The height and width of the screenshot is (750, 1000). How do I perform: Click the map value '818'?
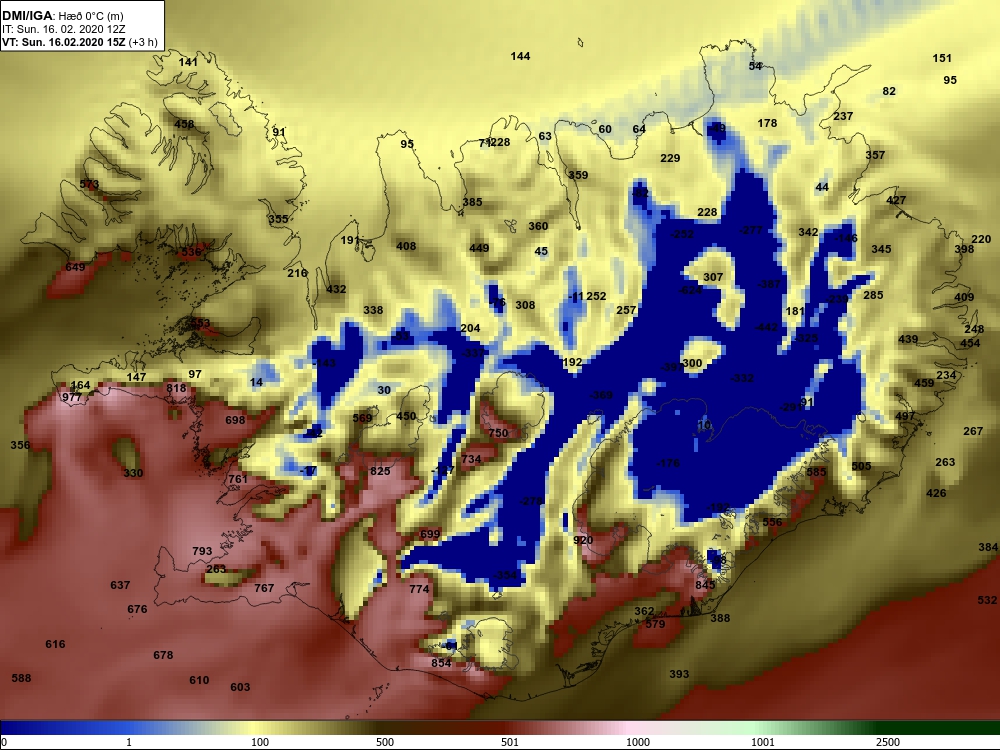(x=176, y=388)
